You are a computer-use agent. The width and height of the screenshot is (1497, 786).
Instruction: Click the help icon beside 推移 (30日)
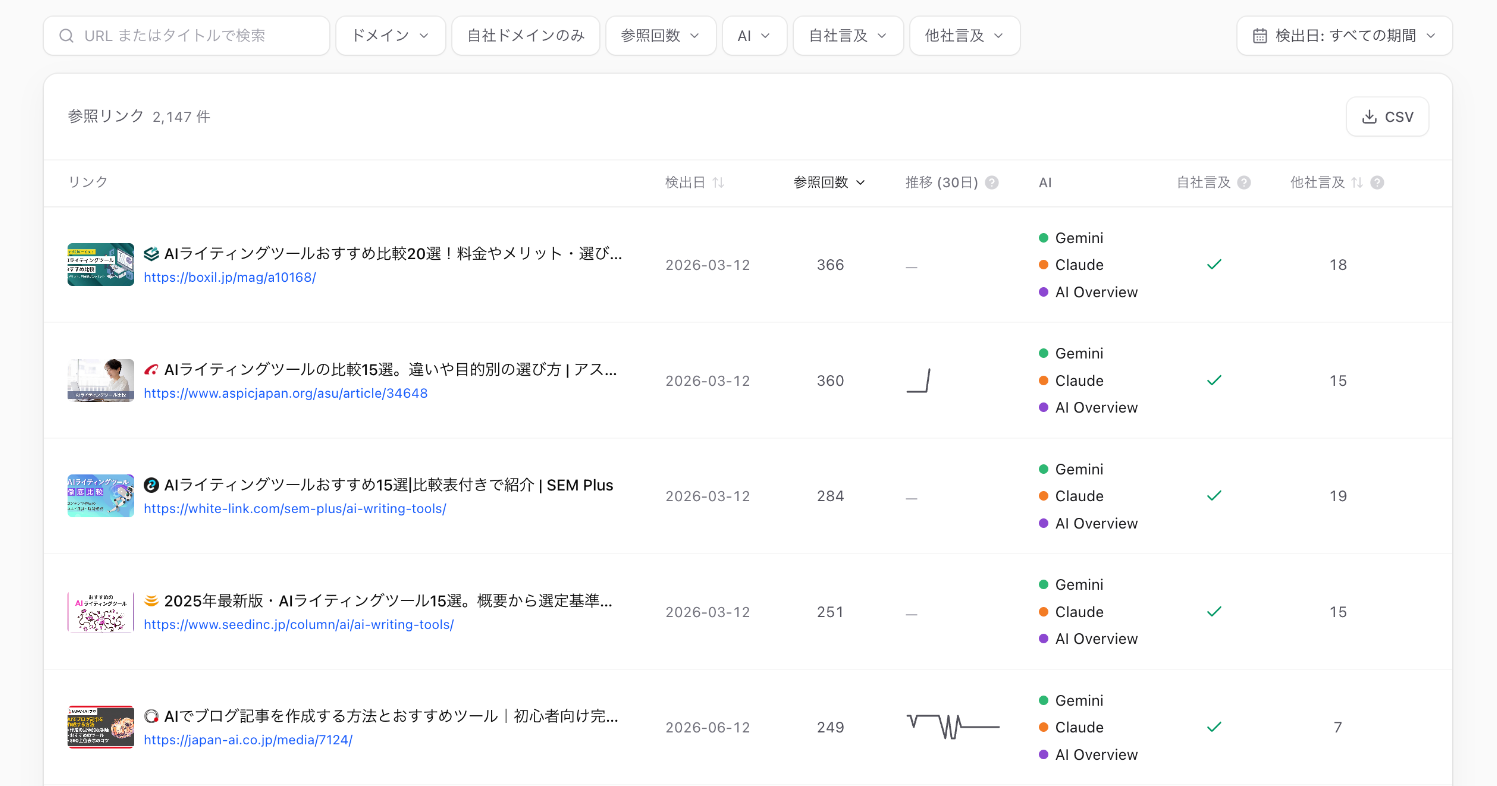tap(992, 183)
